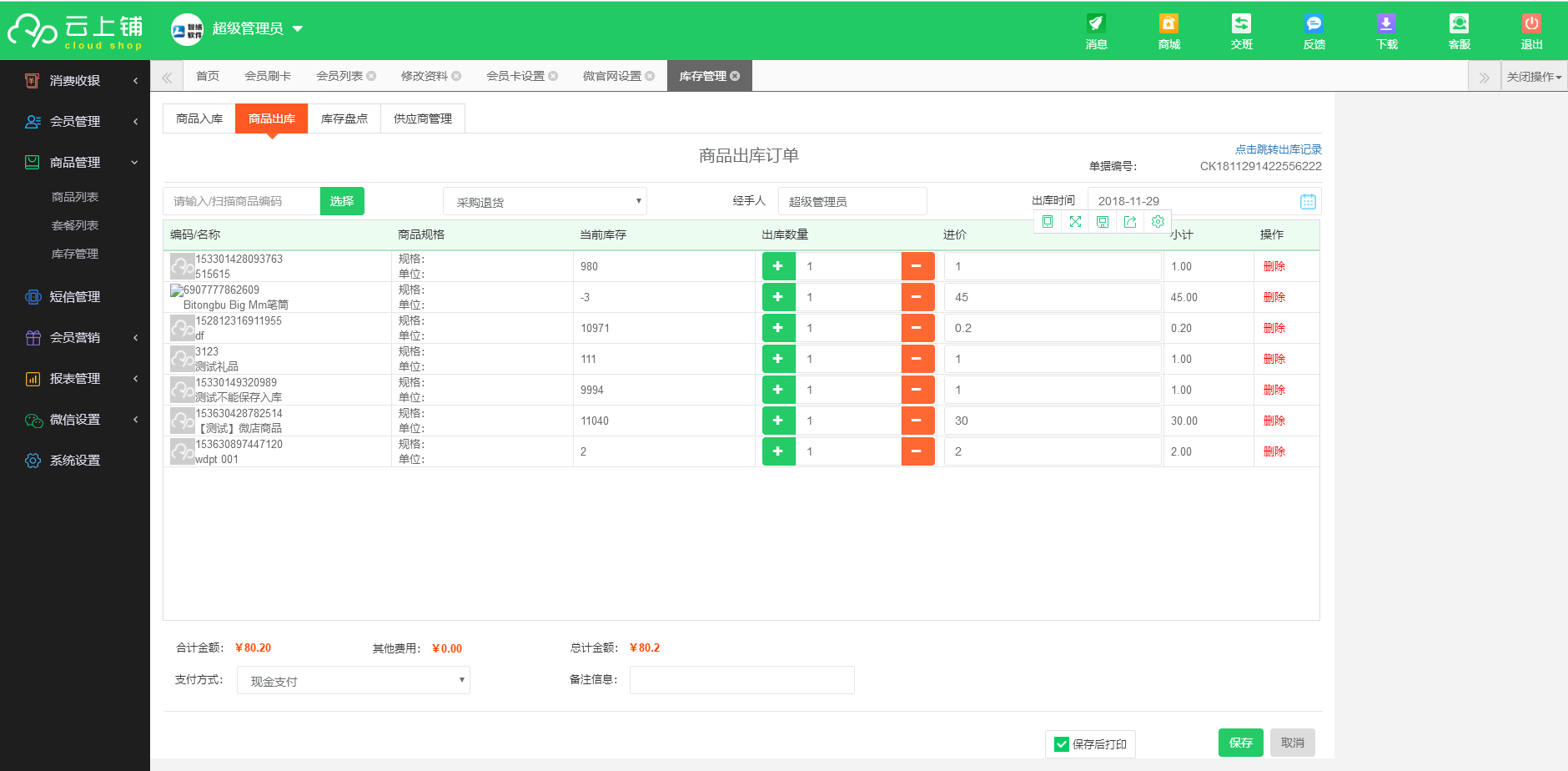The image size is (1568, 771).
Task: Click the floppy disk save icon
Action: coord(1103,221)
